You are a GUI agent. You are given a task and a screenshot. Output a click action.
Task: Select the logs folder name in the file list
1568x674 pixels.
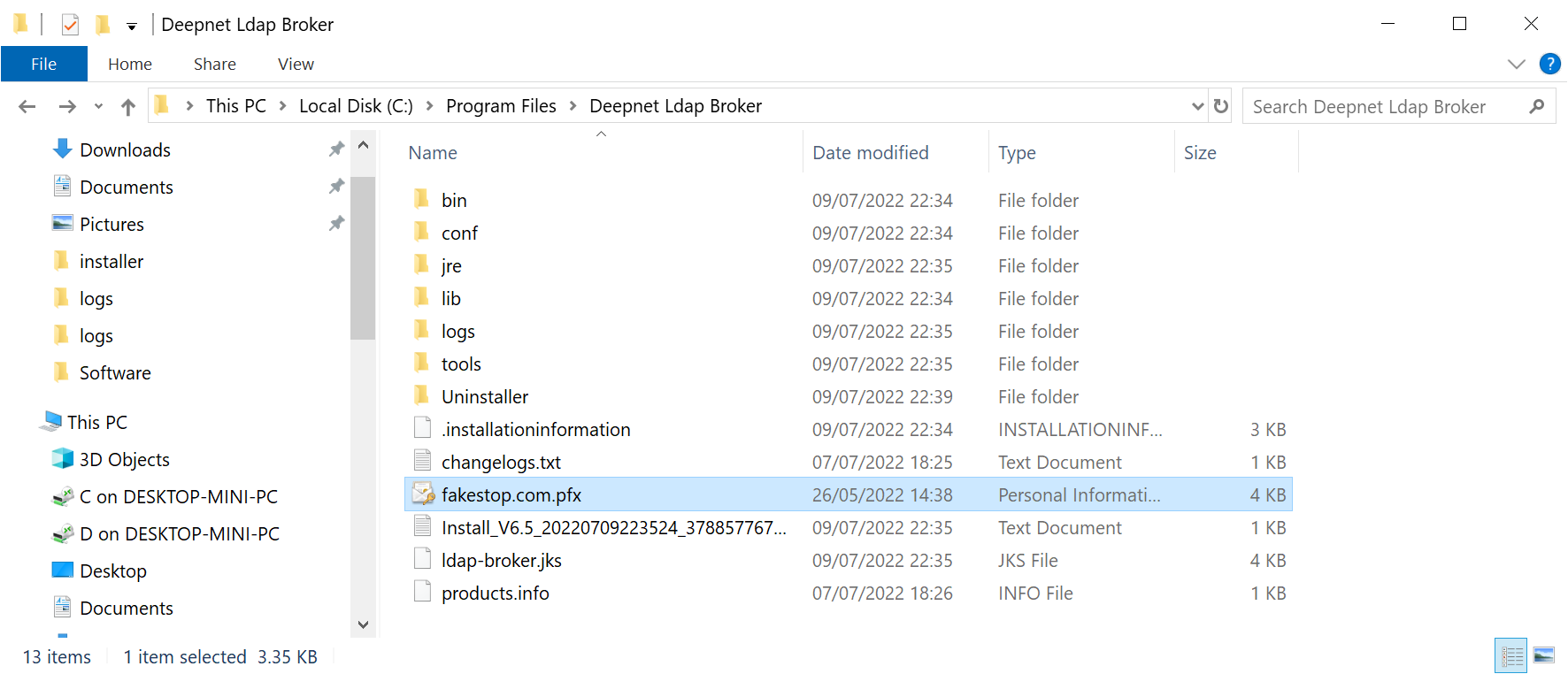tap(458, 331)
